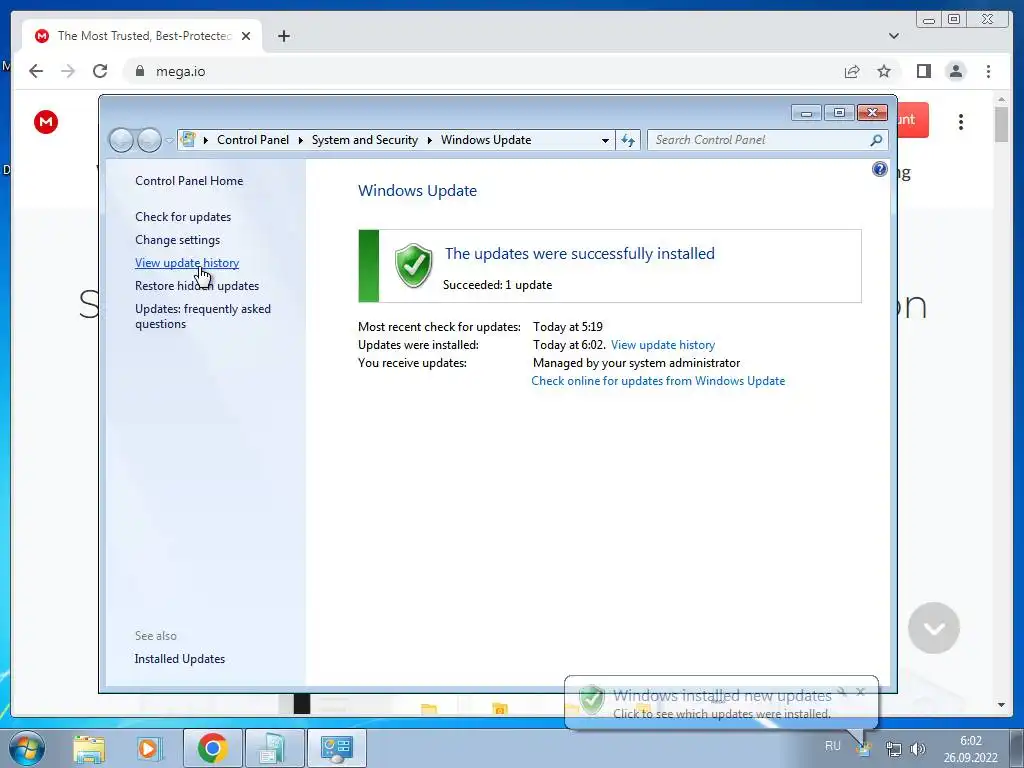This screenshot has width=1024, height=768.
Task: Expand the arrow after System and Security
Action: 430,140
